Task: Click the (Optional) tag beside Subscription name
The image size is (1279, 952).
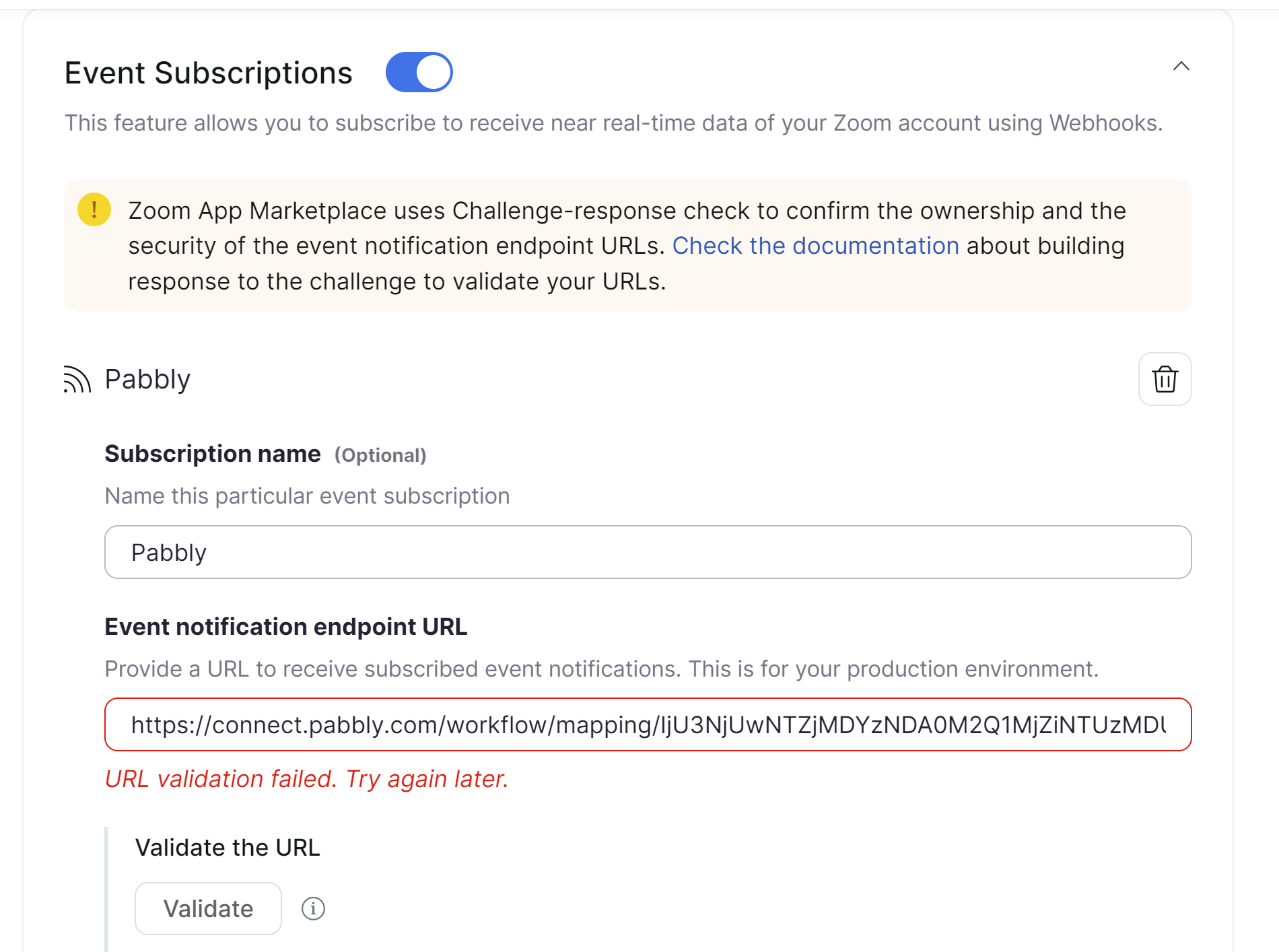Action: click(380, 455)
